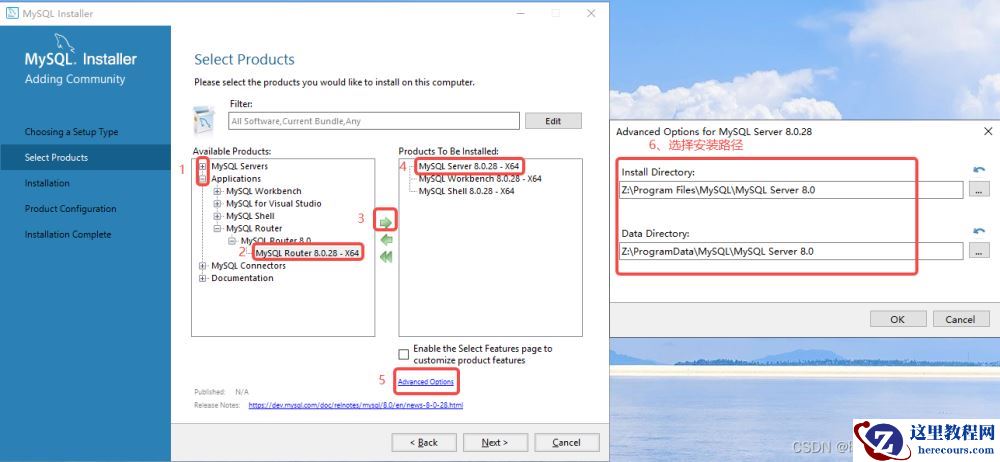The width and height of the screenshot is (1000, 462).
Task: Select MySQL Router 8.0.28 - X64 in tree
Action: click(307, 253)
